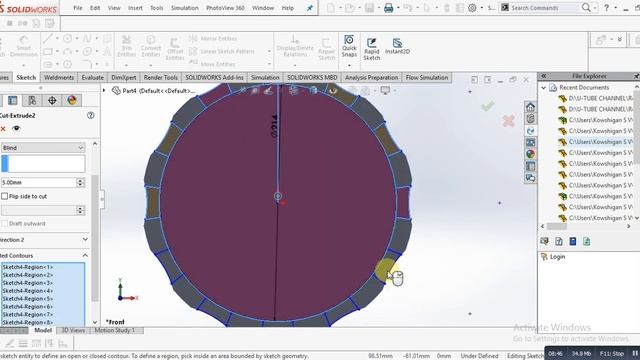The height and width of the screenshot is (360, 640).
Task: Open the DisplayManager color ball tab
Action: tap(72, 100)
